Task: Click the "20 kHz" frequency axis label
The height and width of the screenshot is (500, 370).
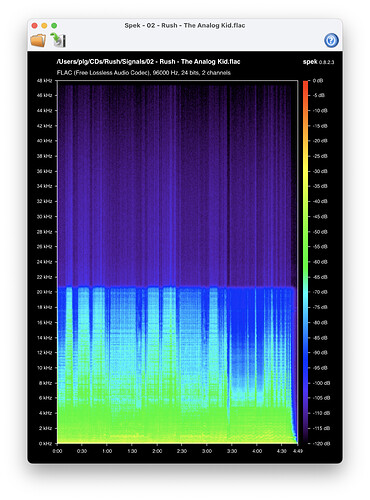Action: click(x=45, y=292)
